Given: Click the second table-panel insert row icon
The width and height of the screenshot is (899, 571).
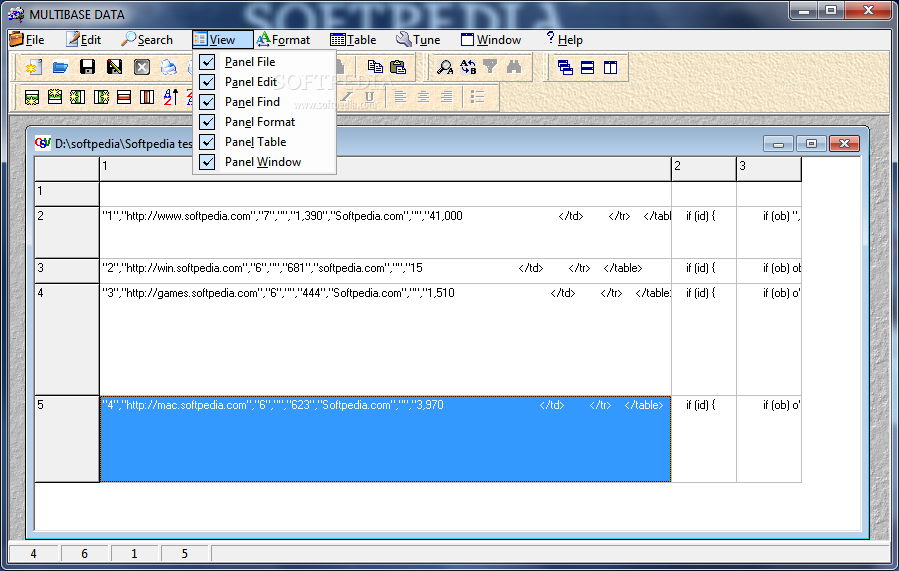Looking at the screenshot, I should click(55, 97).
